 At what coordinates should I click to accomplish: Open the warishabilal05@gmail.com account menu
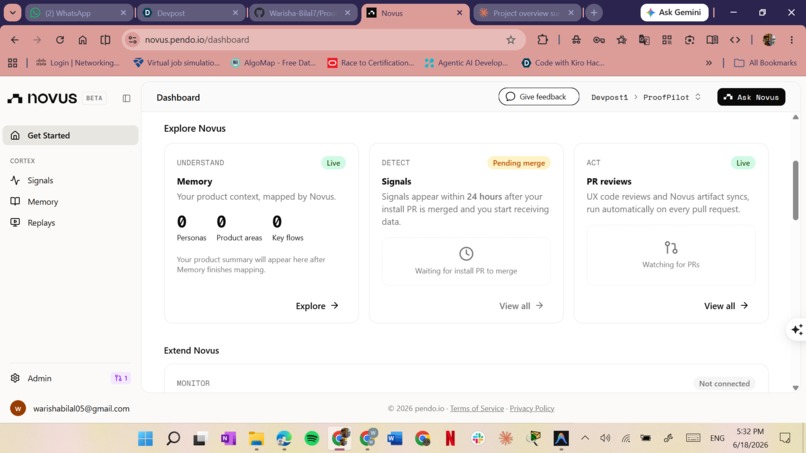point(70,408)
